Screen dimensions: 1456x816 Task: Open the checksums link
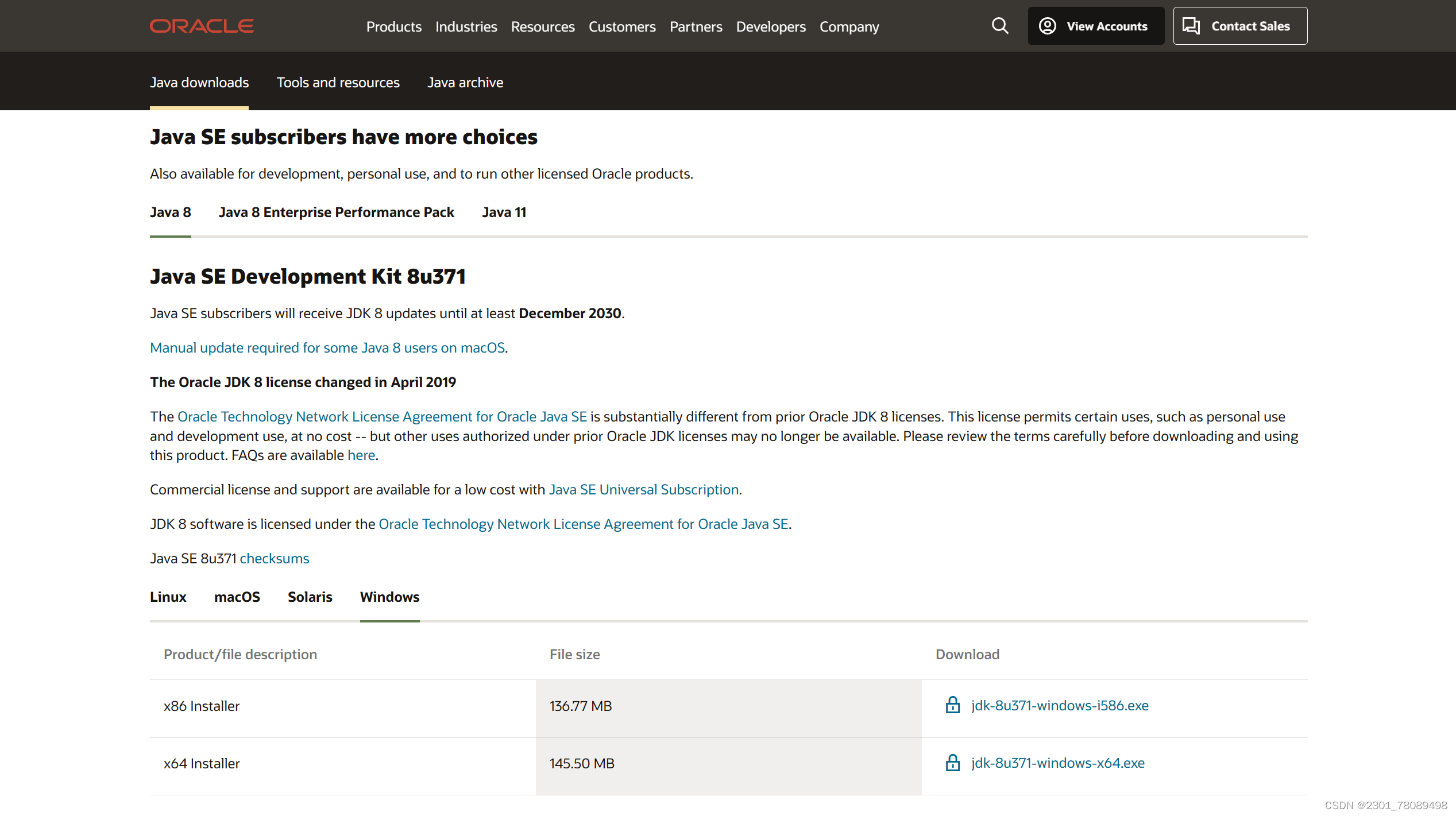pyautogui.click(x=274, y=558)
